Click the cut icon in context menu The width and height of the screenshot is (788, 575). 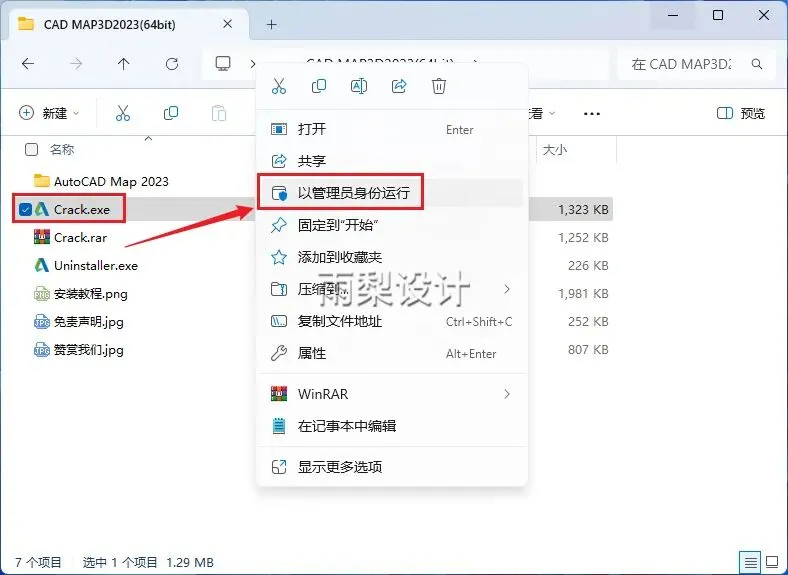279,86
